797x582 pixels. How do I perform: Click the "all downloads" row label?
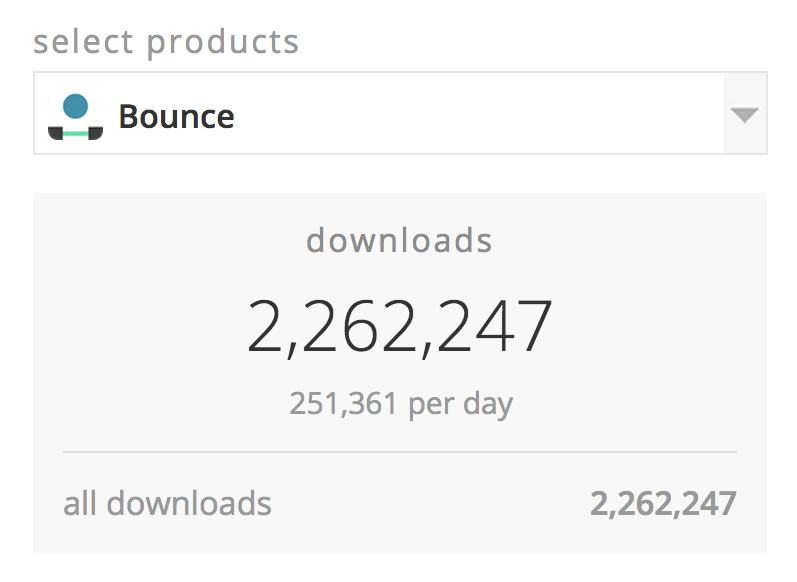167,502
